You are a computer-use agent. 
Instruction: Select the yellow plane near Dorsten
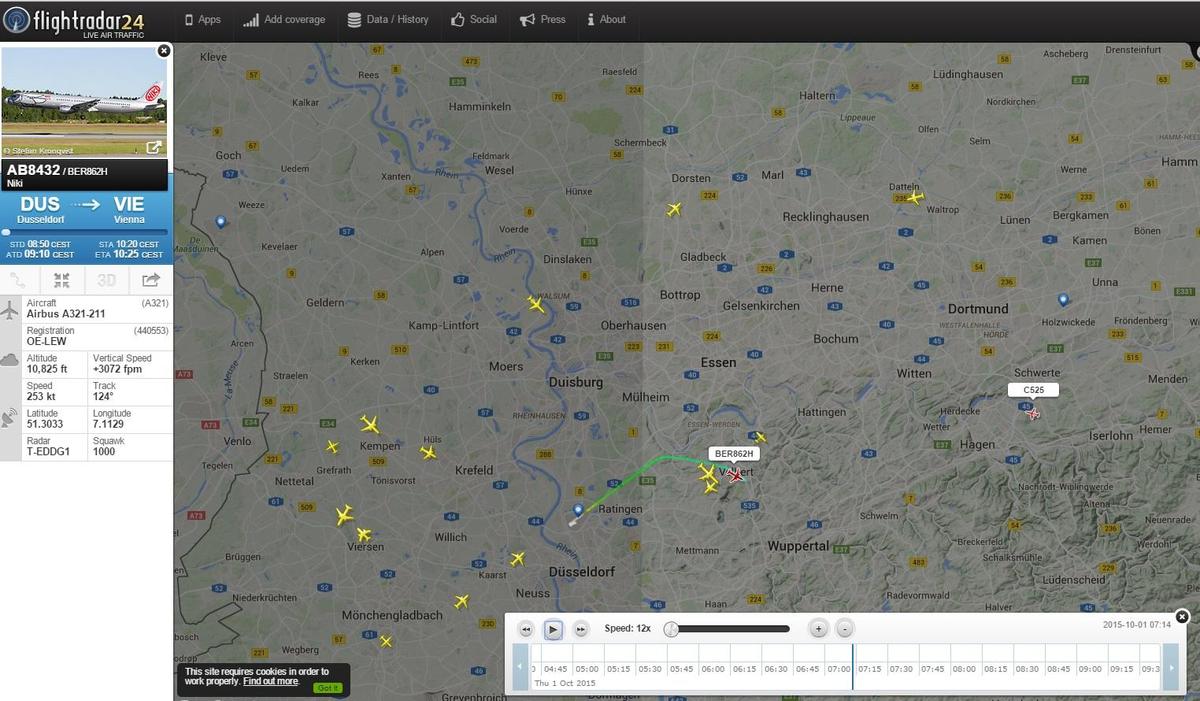(674, 209)
